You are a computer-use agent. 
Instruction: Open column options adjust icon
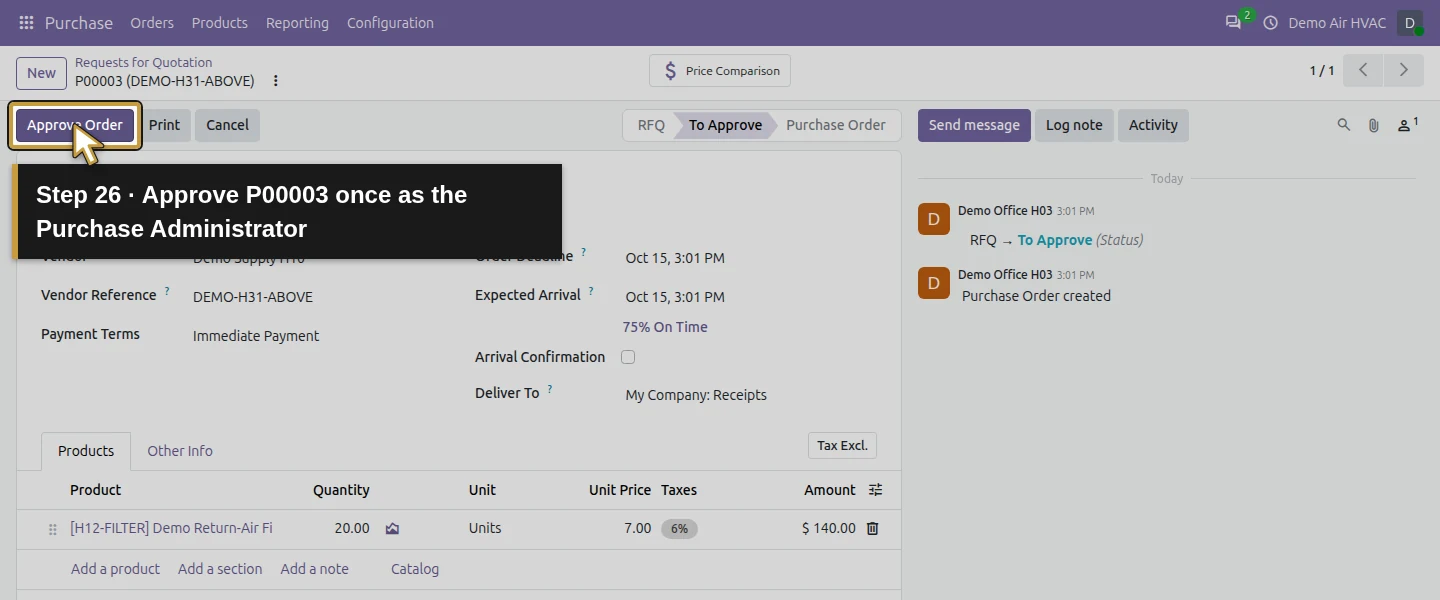click(x=876, y=490)
